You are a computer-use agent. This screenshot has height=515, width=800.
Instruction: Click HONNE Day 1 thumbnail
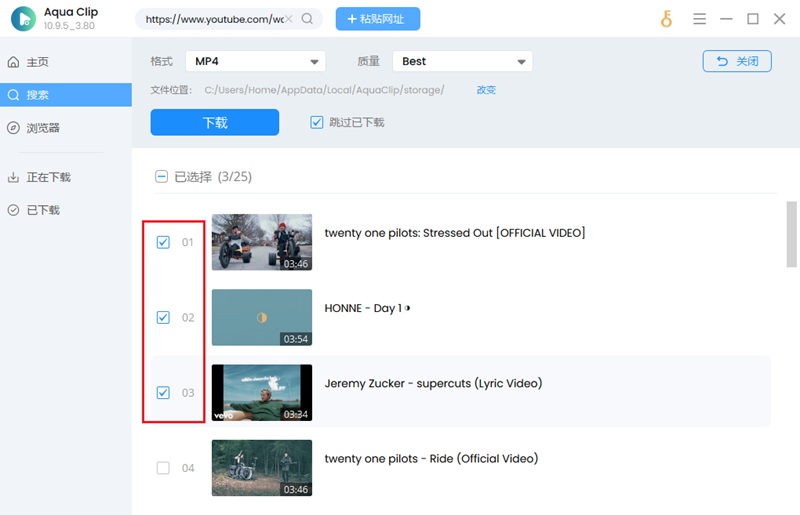[x=262, y=317]
